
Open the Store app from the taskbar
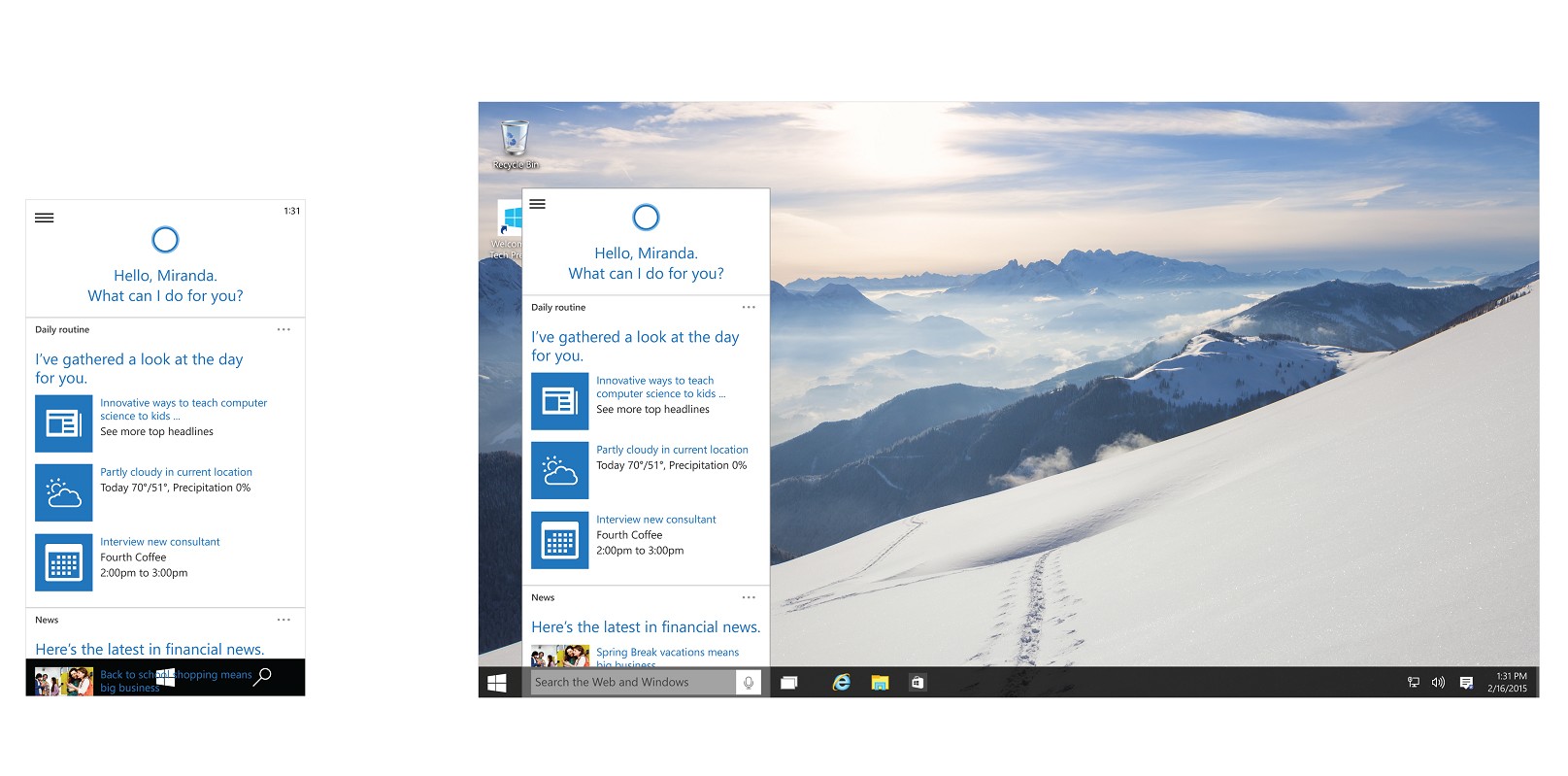point(917,683)
